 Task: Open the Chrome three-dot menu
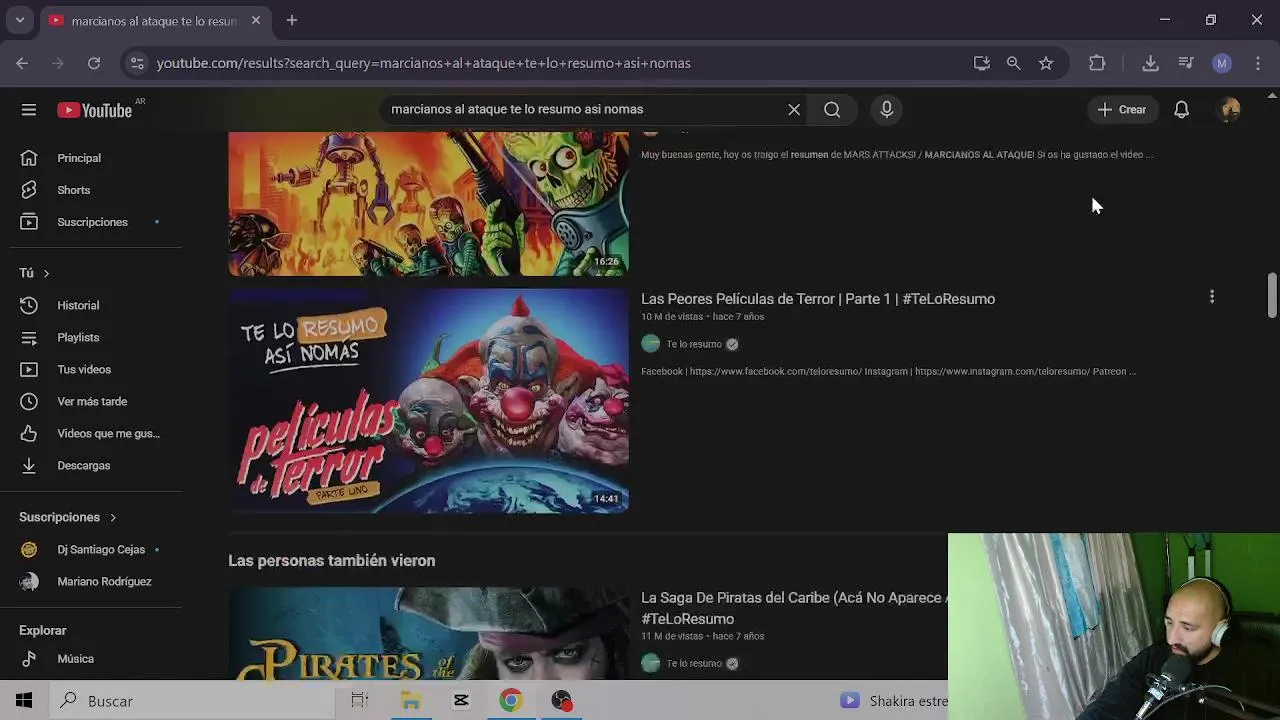(1258, 63)
